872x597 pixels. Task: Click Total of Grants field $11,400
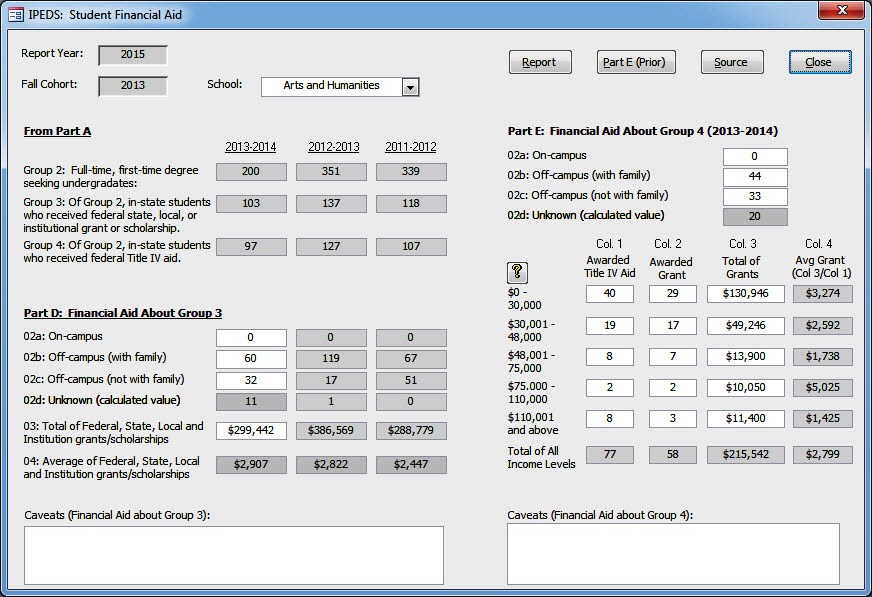pos(746,419)
